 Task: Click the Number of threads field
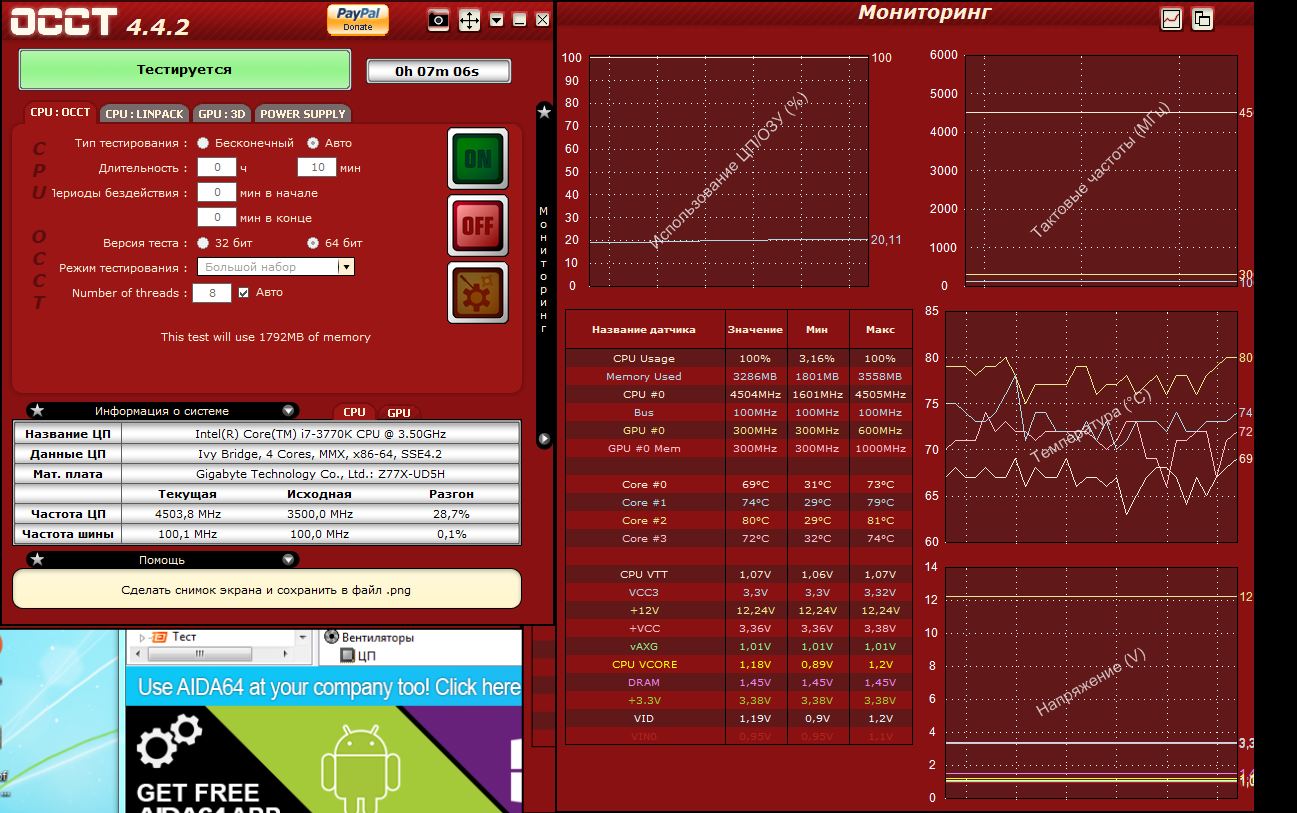pyautogui.click(x=212, y=293)
